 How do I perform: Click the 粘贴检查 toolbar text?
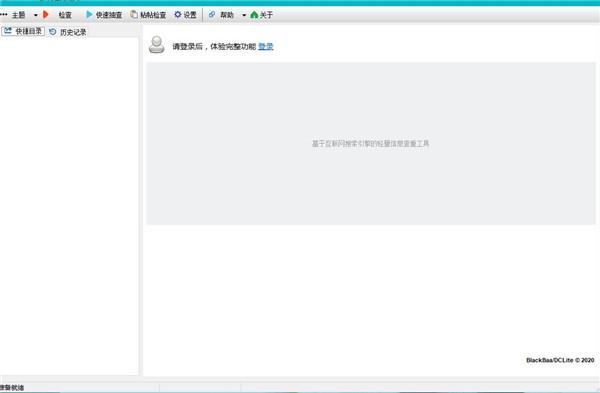pos(153,15)
